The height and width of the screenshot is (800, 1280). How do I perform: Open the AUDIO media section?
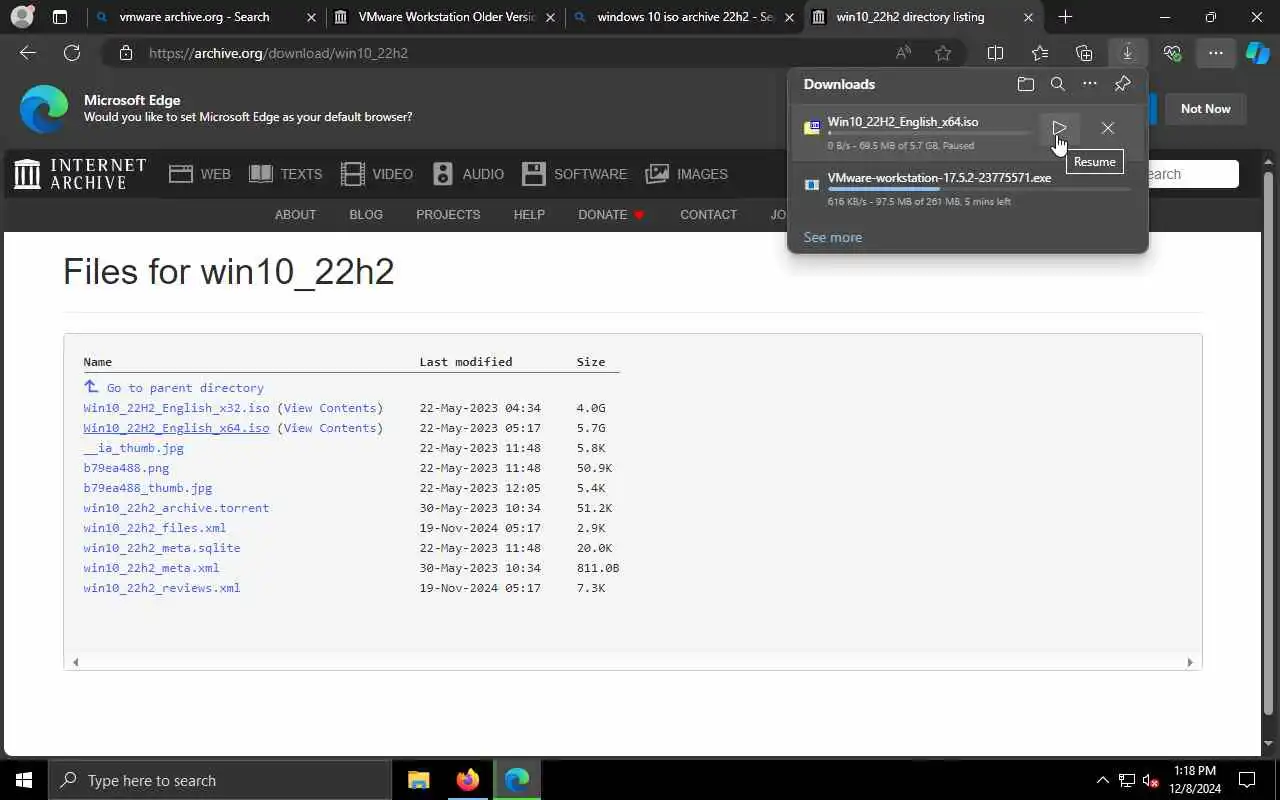[468, 174]
